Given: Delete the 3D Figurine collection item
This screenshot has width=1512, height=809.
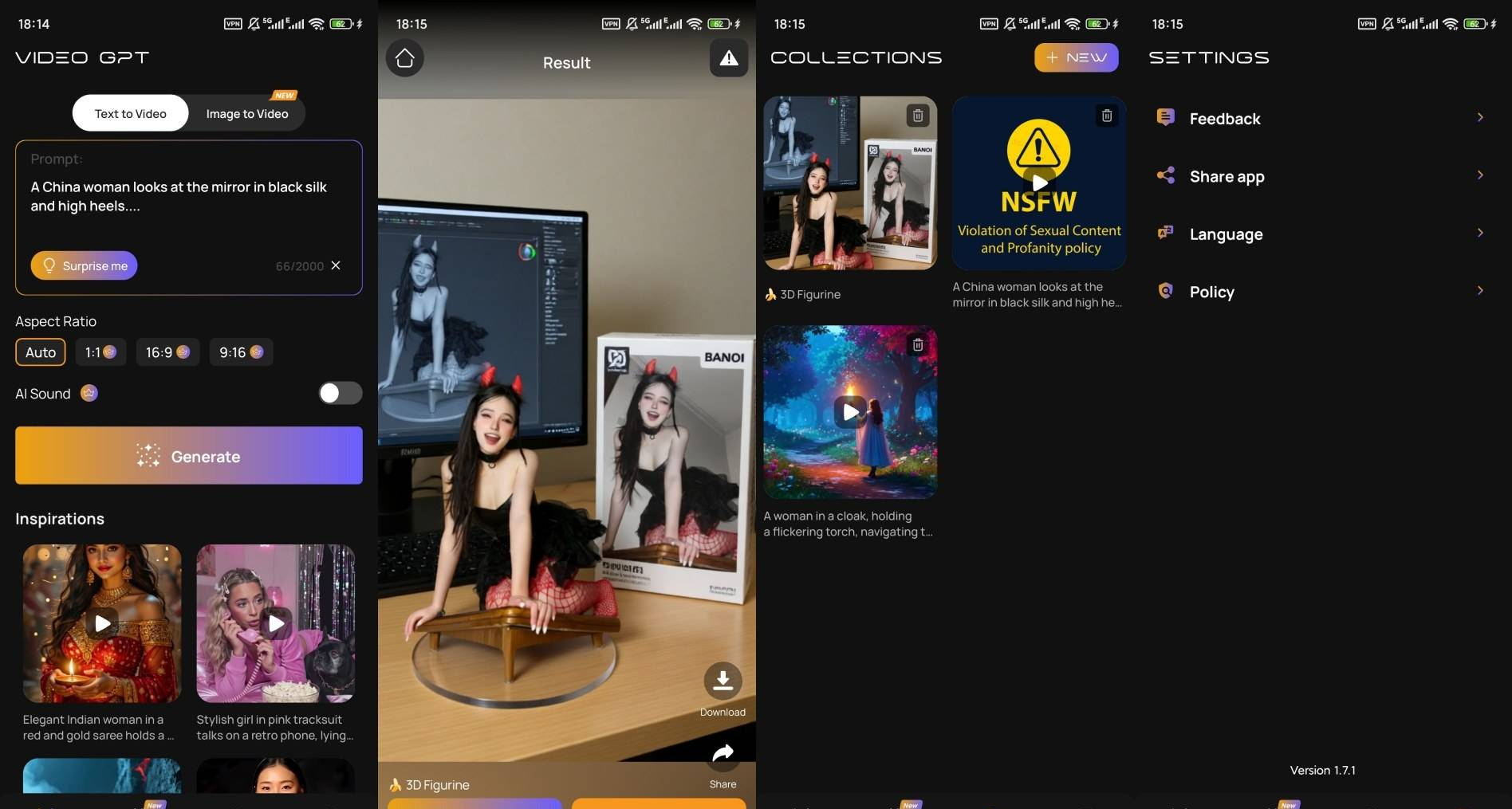Looking at the screenshot, I should coord(918,116).
